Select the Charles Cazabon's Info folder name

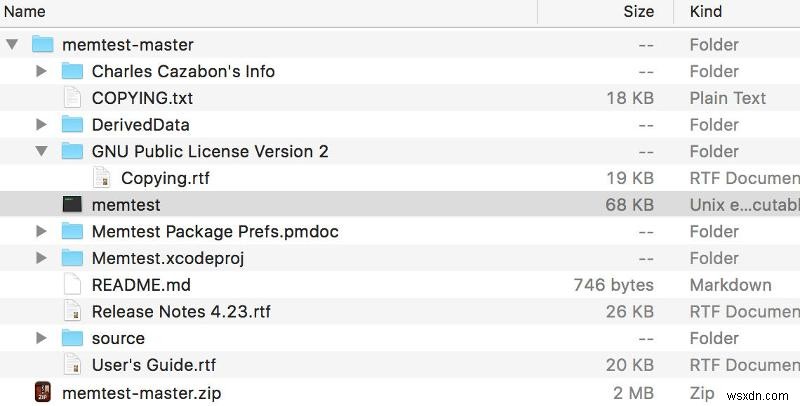[x=183, y=71]
